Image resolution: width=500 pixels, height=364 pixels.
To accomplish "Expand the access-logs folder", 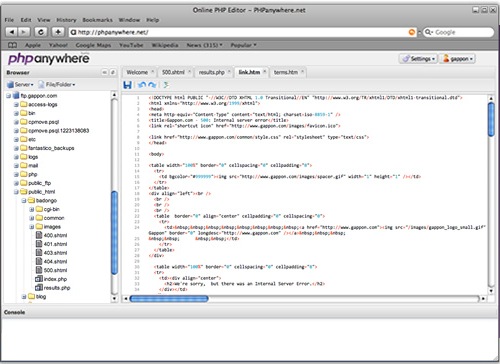I will [16, 104].
